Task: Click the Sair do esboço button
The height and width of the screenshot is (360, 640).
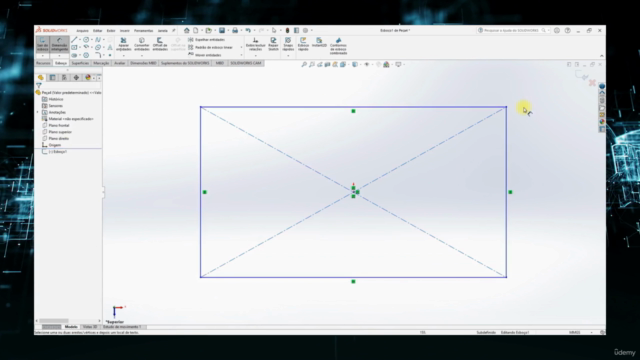Action: 42,44
